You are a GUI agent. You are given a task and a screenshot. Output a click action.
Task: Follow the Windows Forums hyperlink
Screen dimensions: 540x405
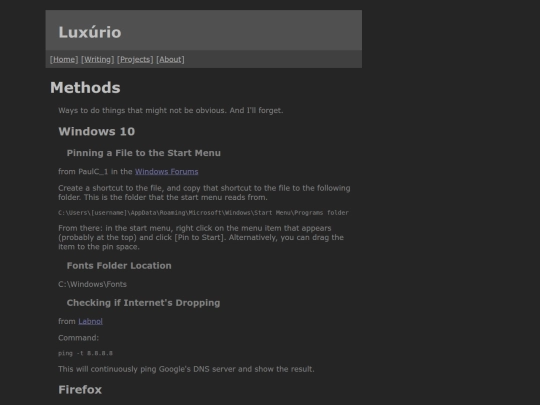tap(167, 172)
